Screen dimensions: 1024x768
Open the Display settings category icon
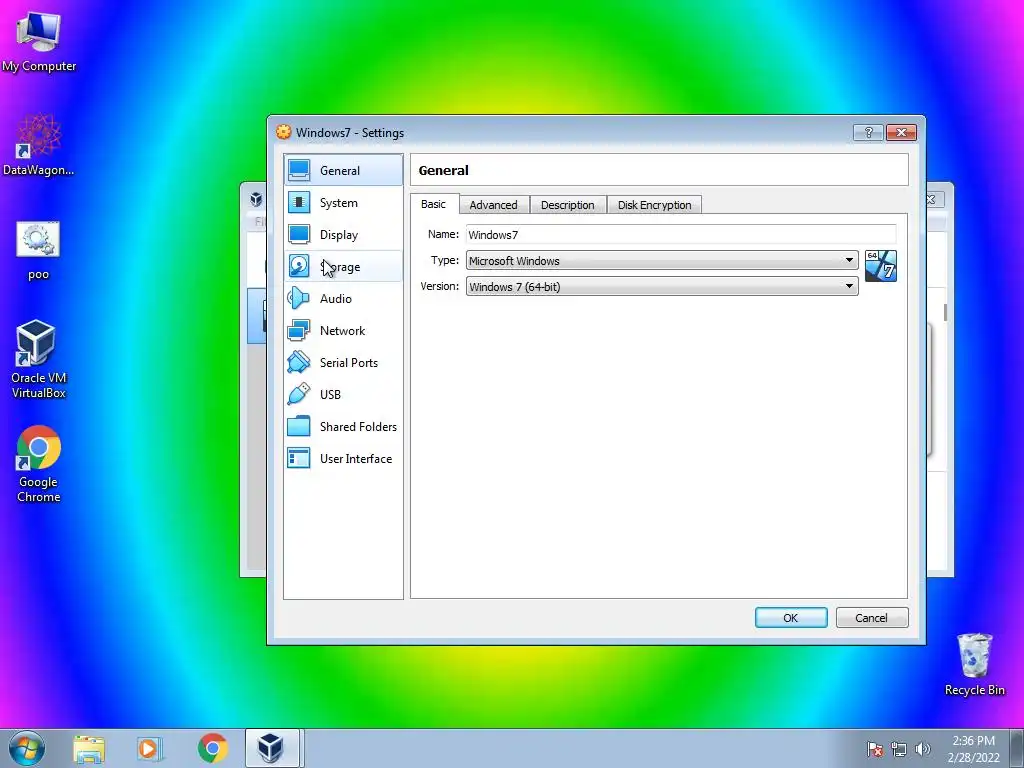point(299,234)
